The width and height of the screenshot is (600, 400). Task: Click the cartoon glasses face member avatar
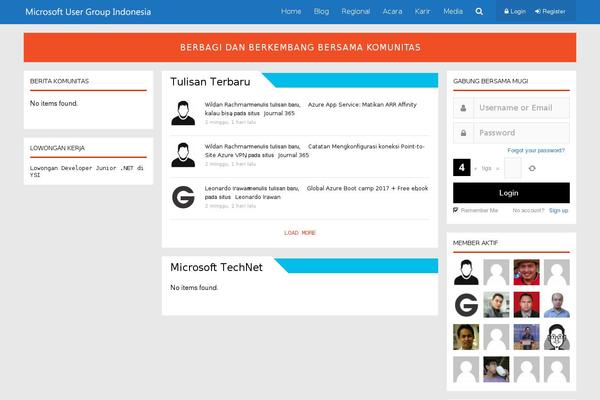click(557, 337)
